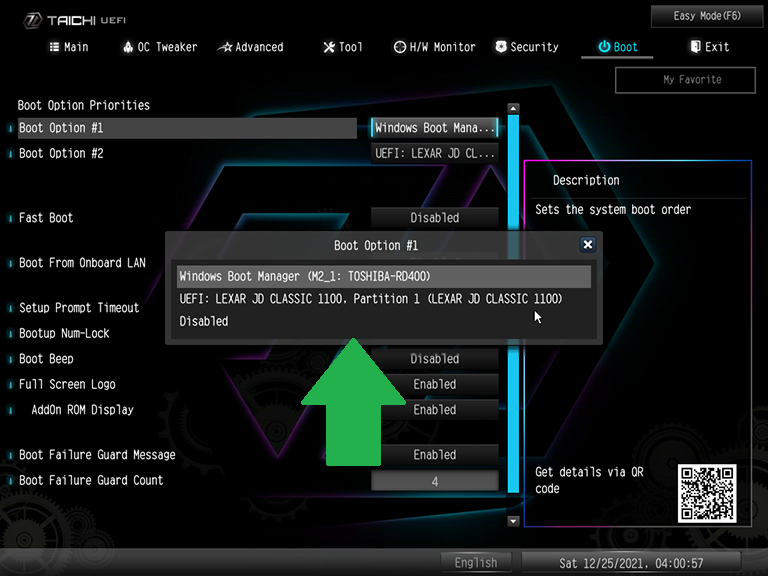Change AddOn ROM Display Enabled value
Screen dimensions: 768x576
[434, 410]
